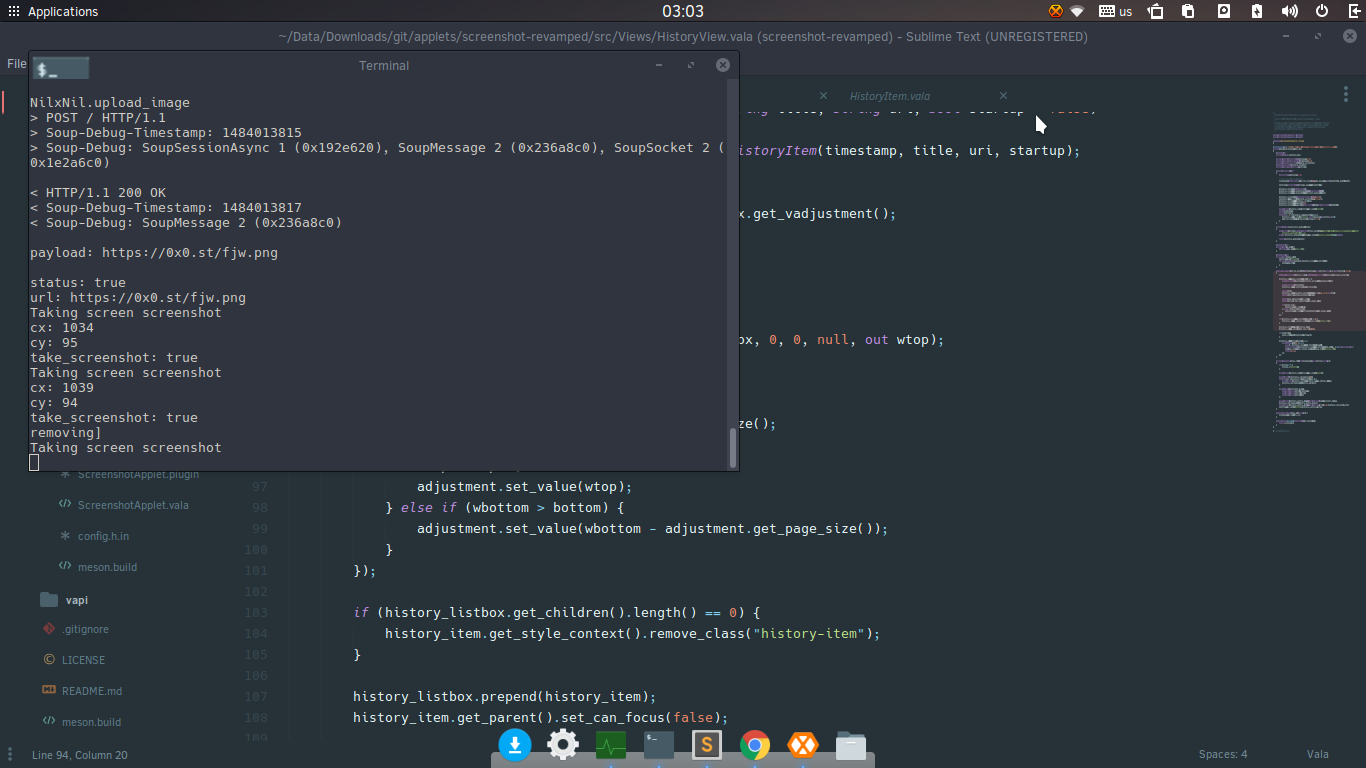Click the disk drive icon in the panel
The height and width of the screenshot is (768, 1366).
[1224, 11]
